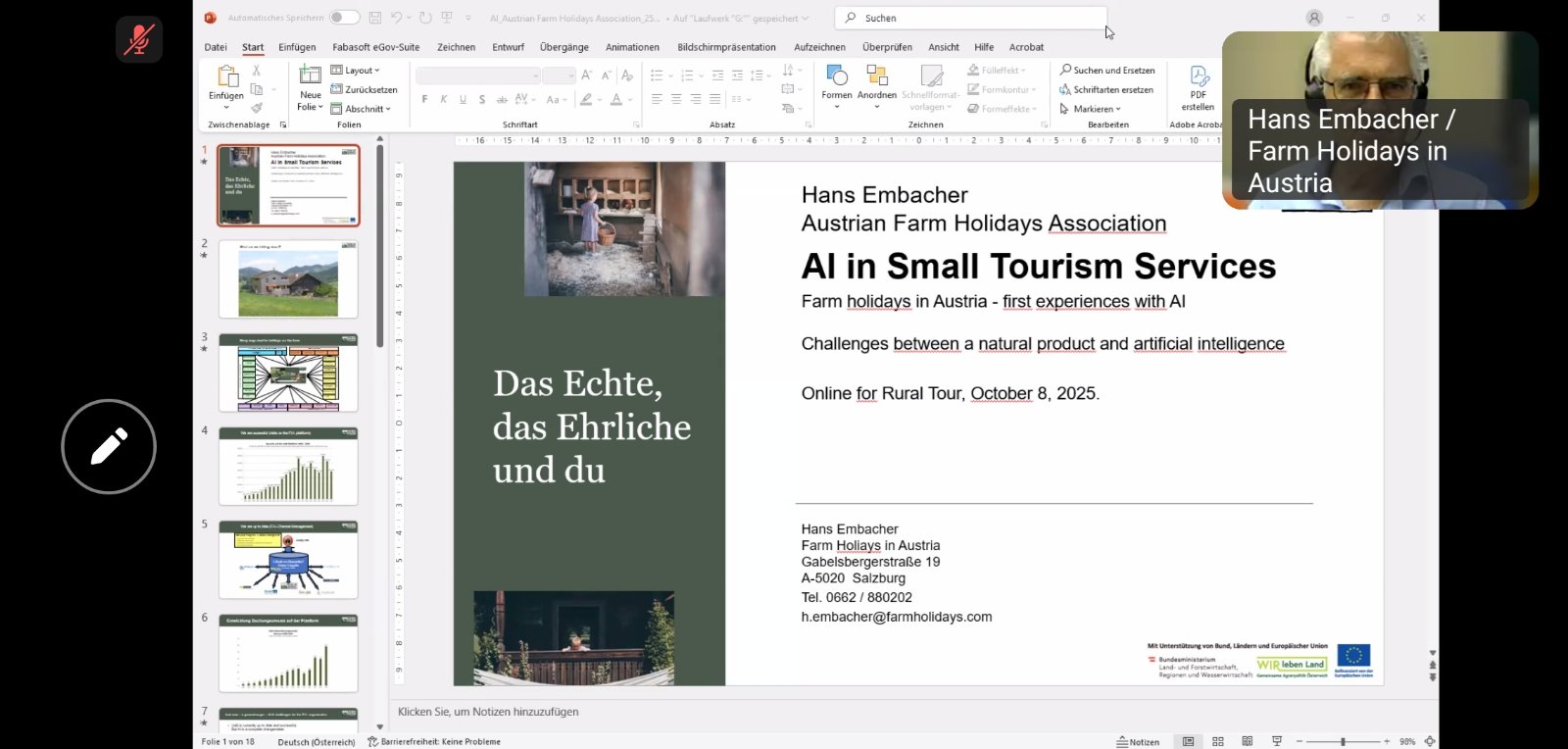Click the round pencil annotation button

tap(109, 446)
